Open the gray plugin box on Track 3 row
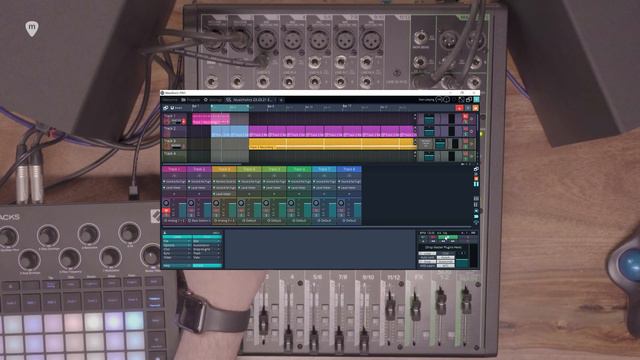 [x=424, y=144]
